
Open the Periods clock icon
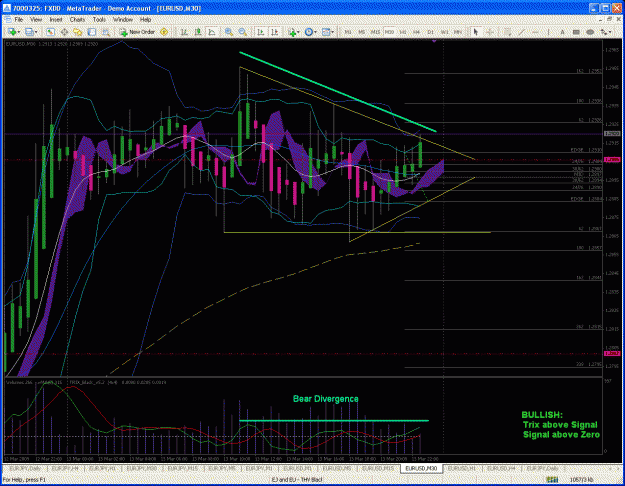[x=309, y=32]
